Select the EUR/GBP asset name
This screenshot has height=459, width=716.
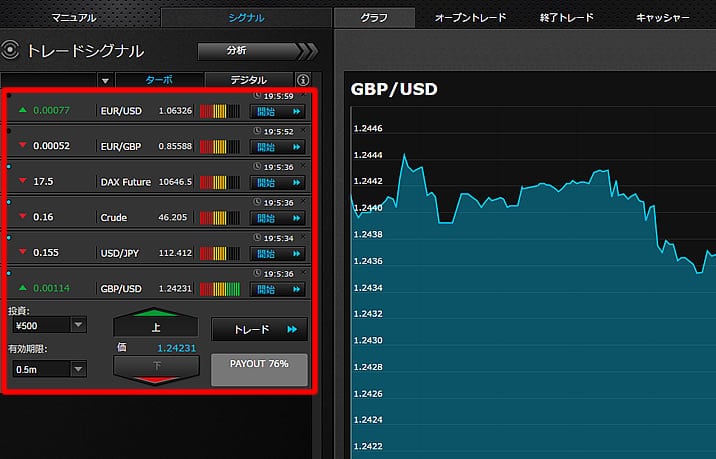click(121, 147)
